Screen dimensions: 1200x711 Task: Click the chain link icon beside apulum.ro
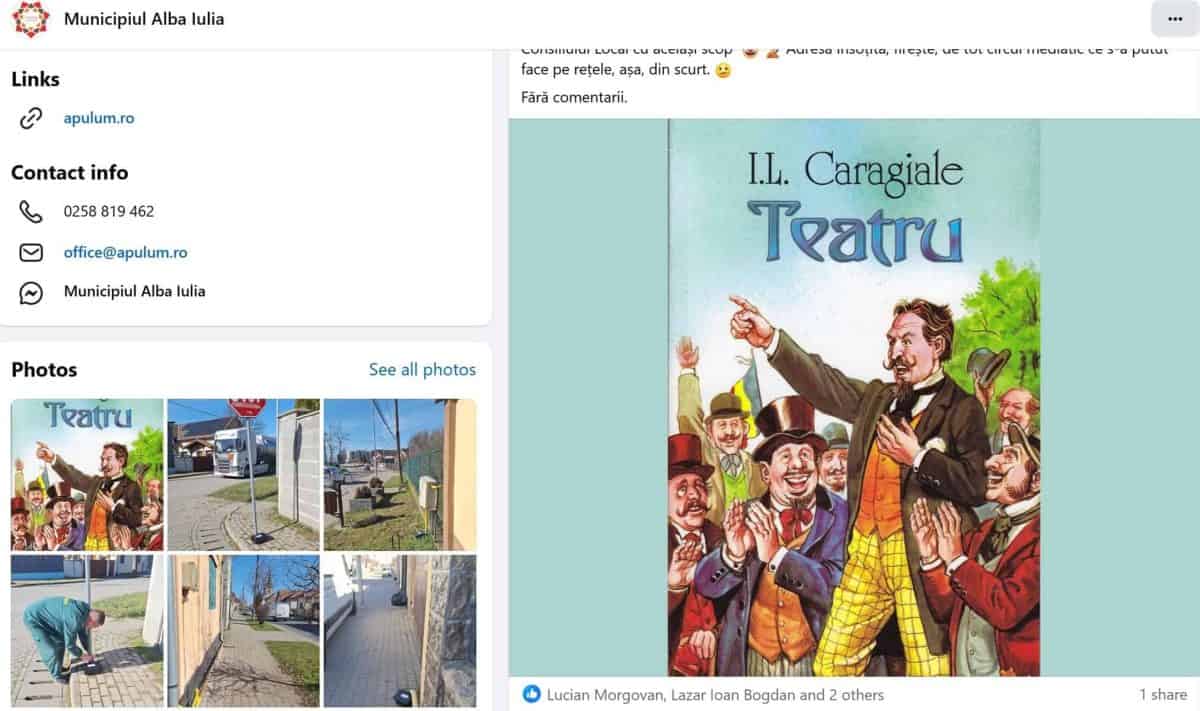coord(31,118)
